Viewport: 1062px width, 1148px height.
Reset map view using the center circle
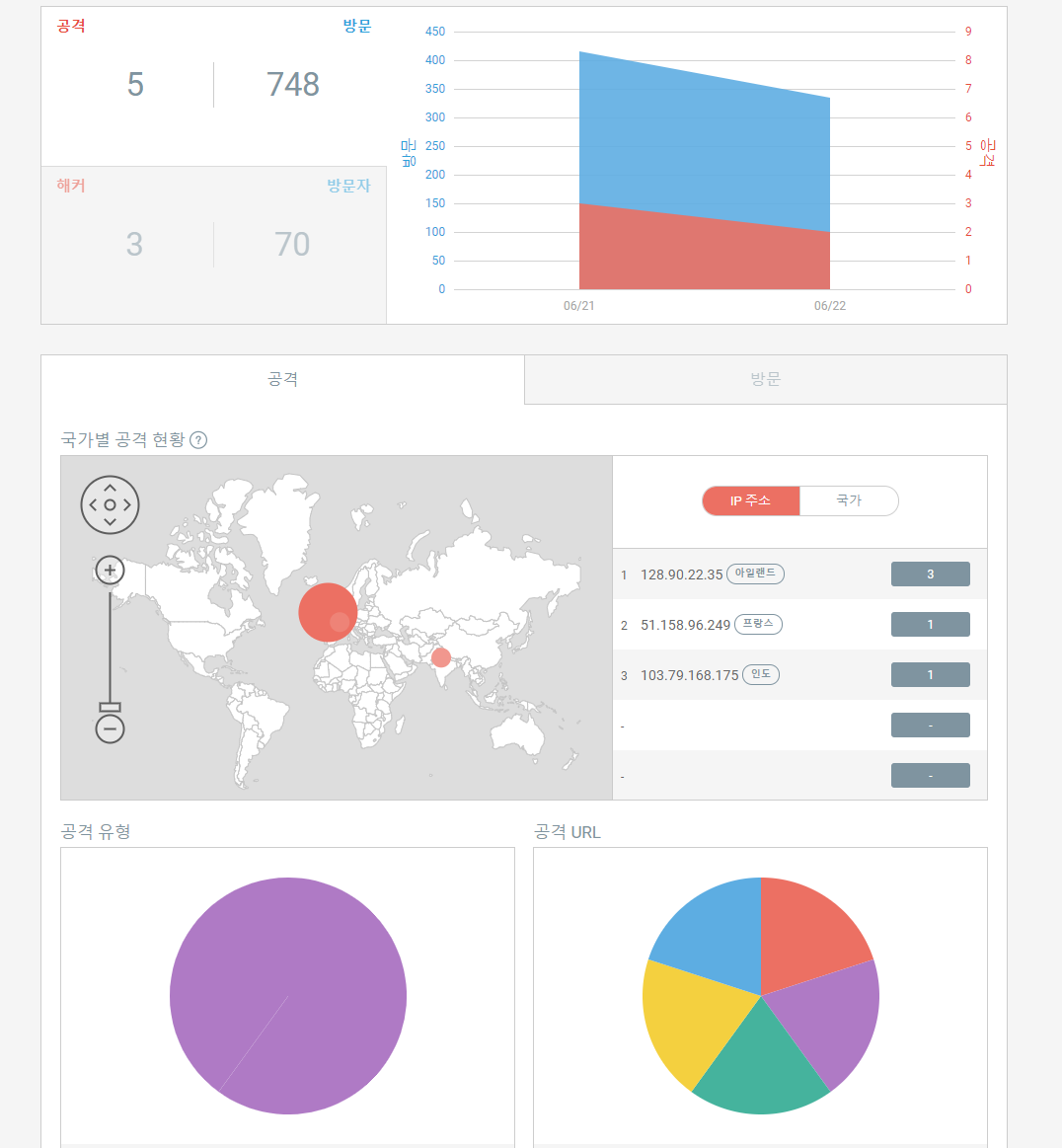click(x=110, y=504)
